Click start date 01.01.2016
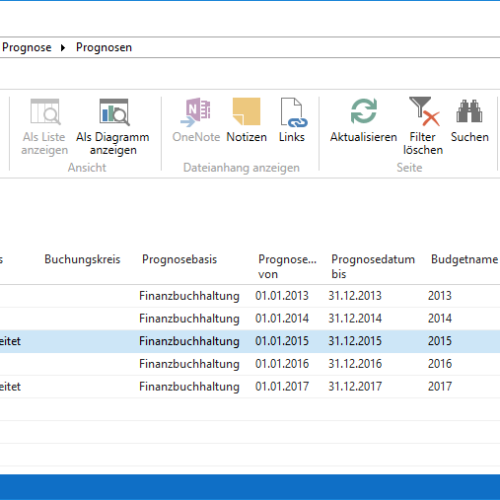 click(x=282, y=364)
